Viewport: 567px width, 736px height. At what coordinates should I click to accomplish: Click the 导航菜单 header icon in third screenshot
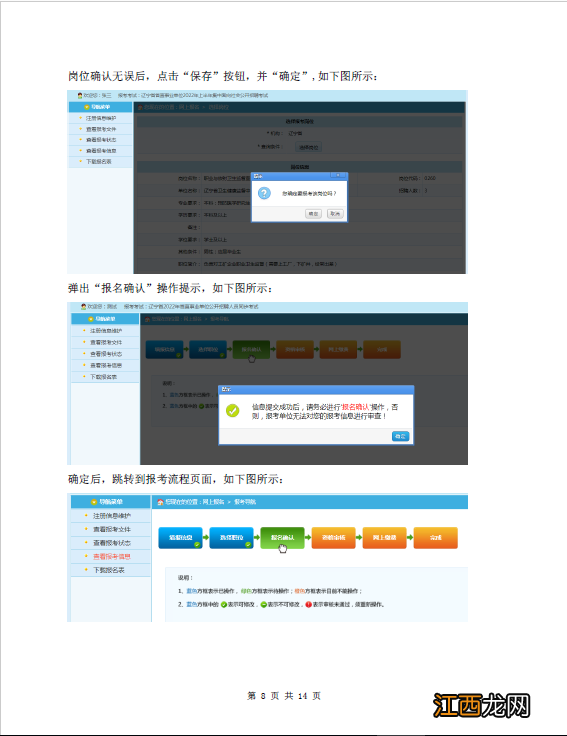[94, 502]
